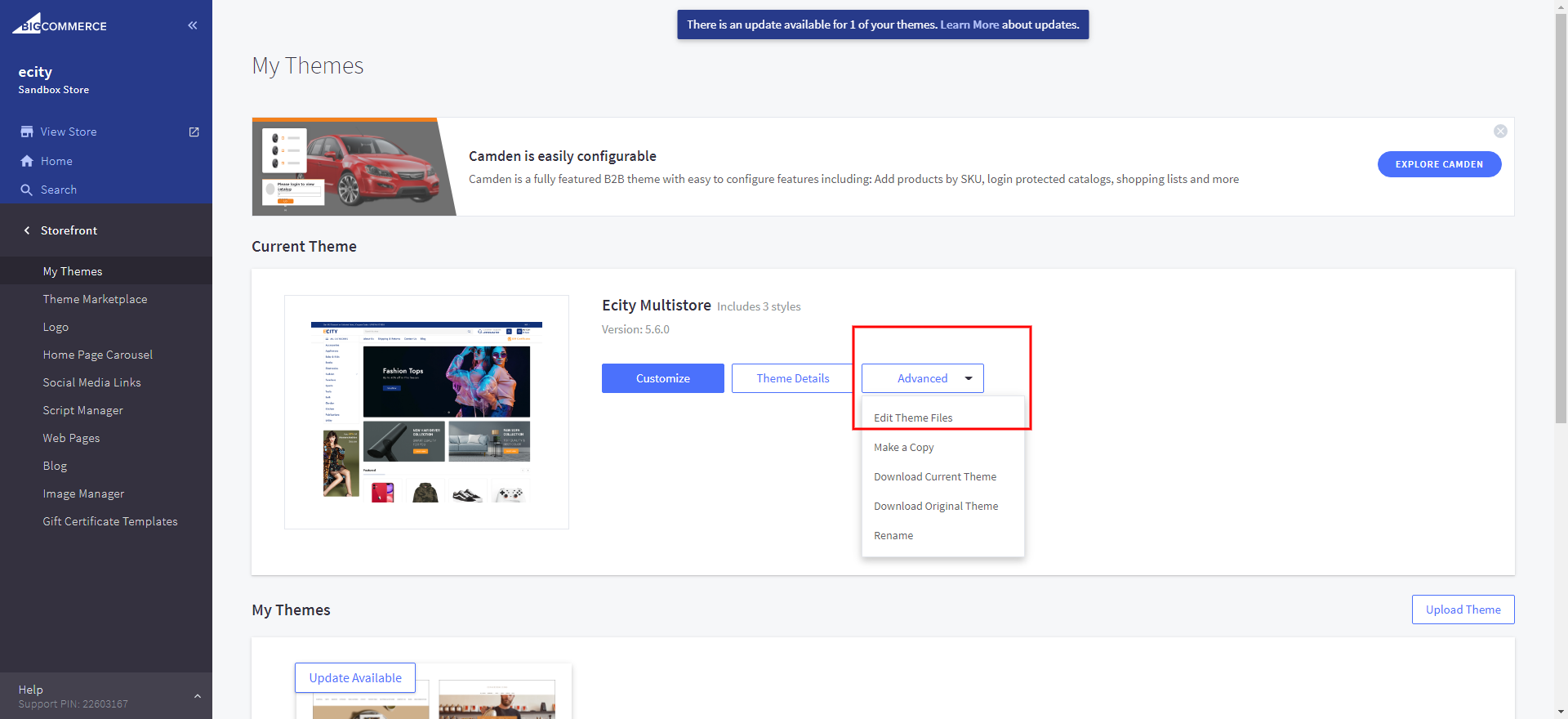
Task: Click the Ecity Multistore theme preview thumbnail
Action: 426,412
